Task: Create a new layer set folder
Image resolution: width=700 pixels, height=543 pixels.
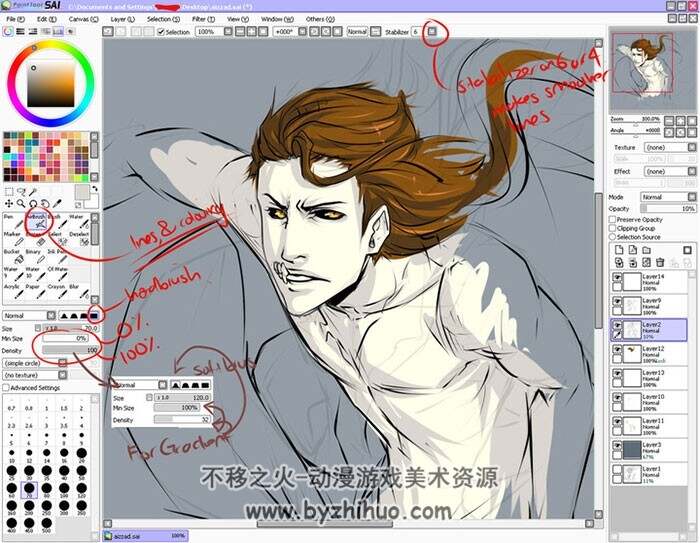Action: (x=646, y=250)
